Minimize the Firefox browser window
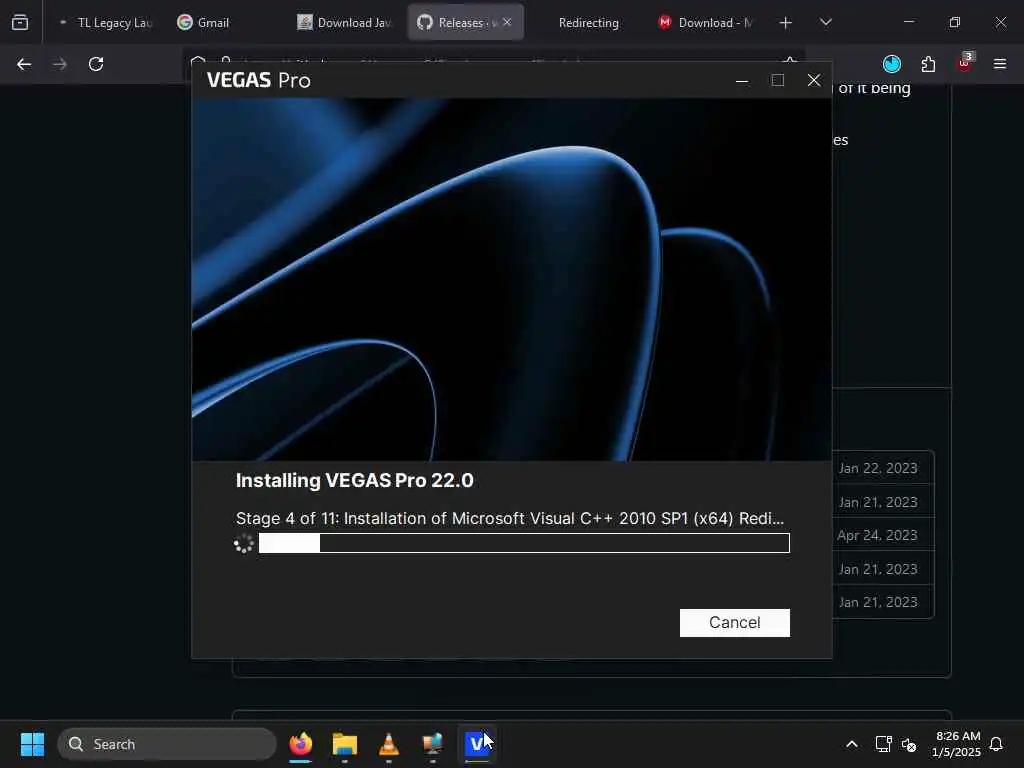The width and height of the screenshot is (1024, 768). [x=908, y=22]
